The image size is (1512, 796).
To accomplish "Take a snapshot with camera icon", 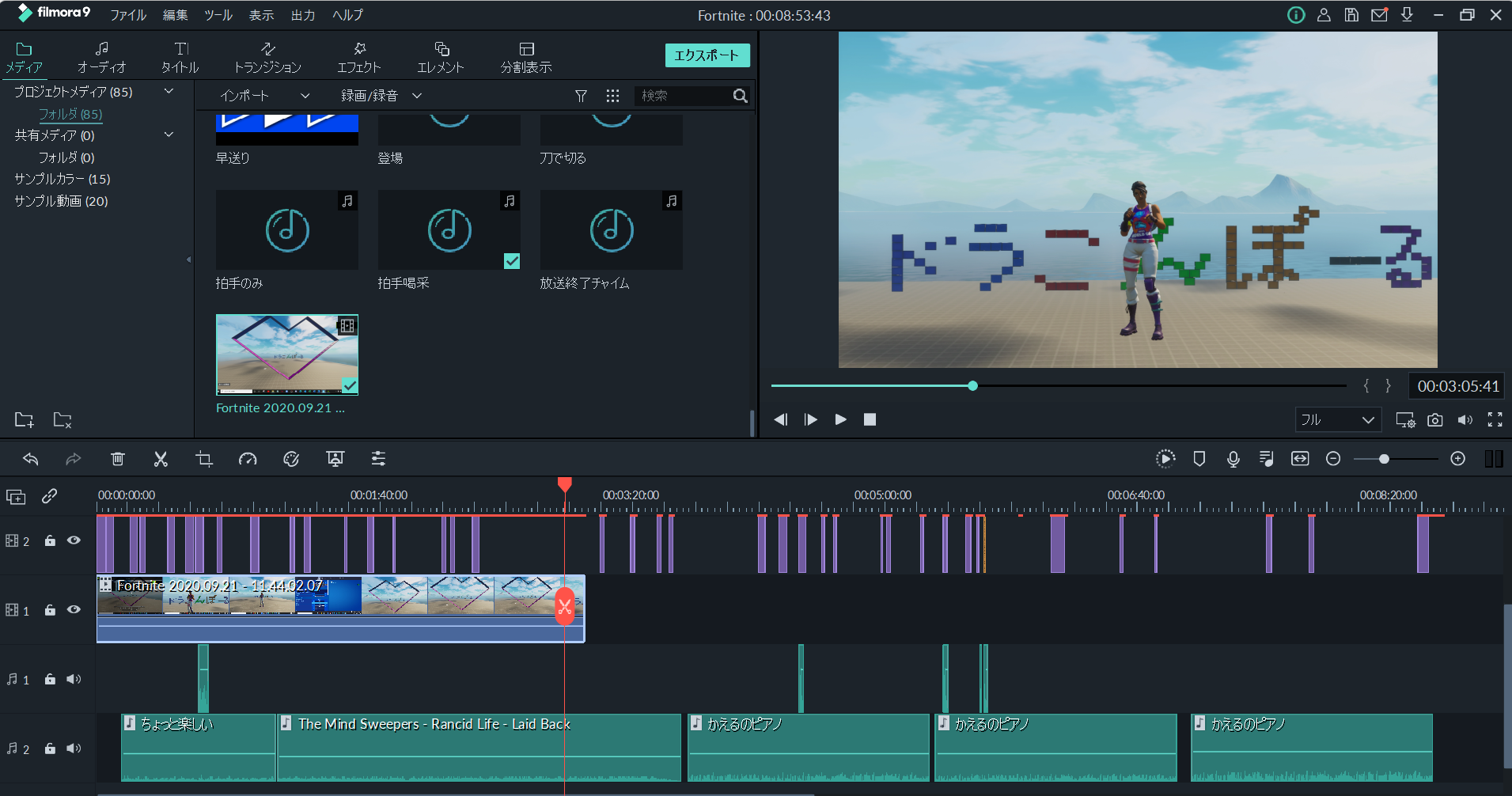I will pos(1435,420).
